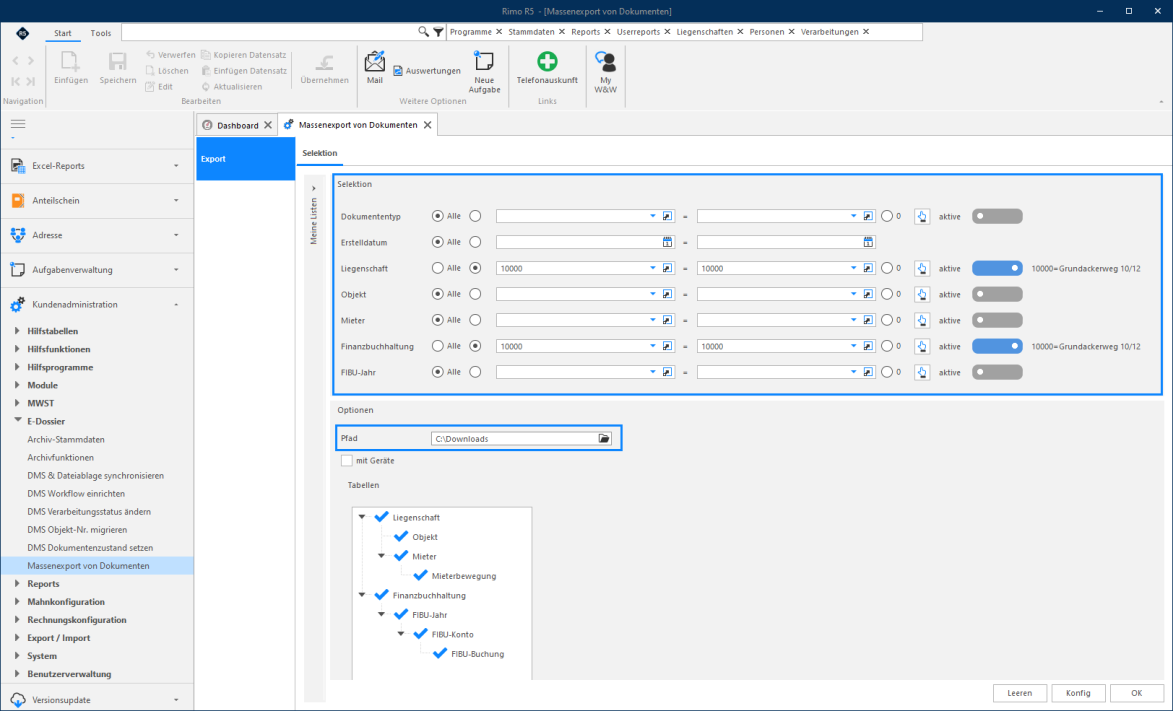
Task: Click the Leeren button
Action: 1020,693
